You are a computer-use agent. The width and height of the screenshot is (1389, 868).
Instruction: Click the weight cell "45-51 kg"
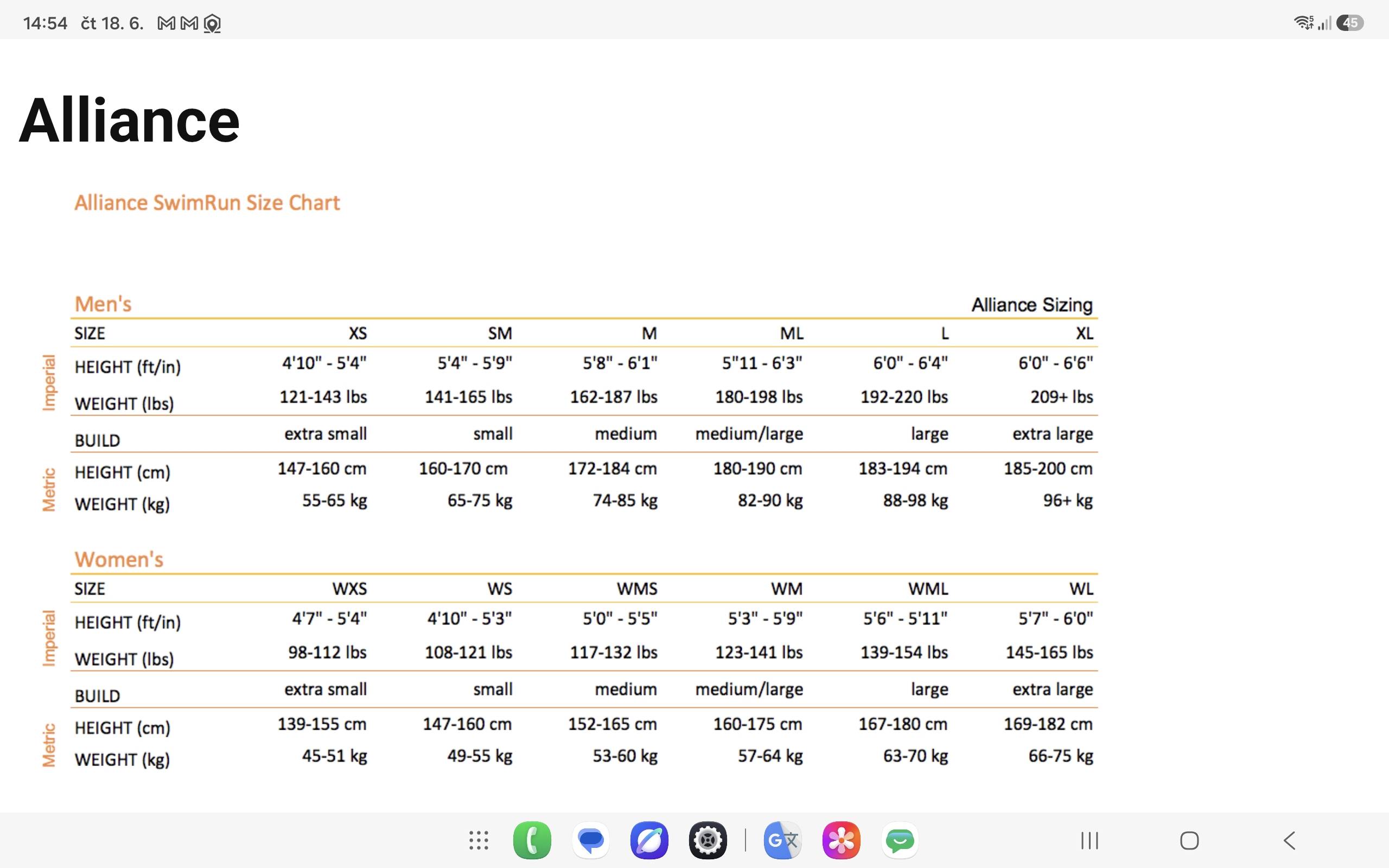point(335,756)
